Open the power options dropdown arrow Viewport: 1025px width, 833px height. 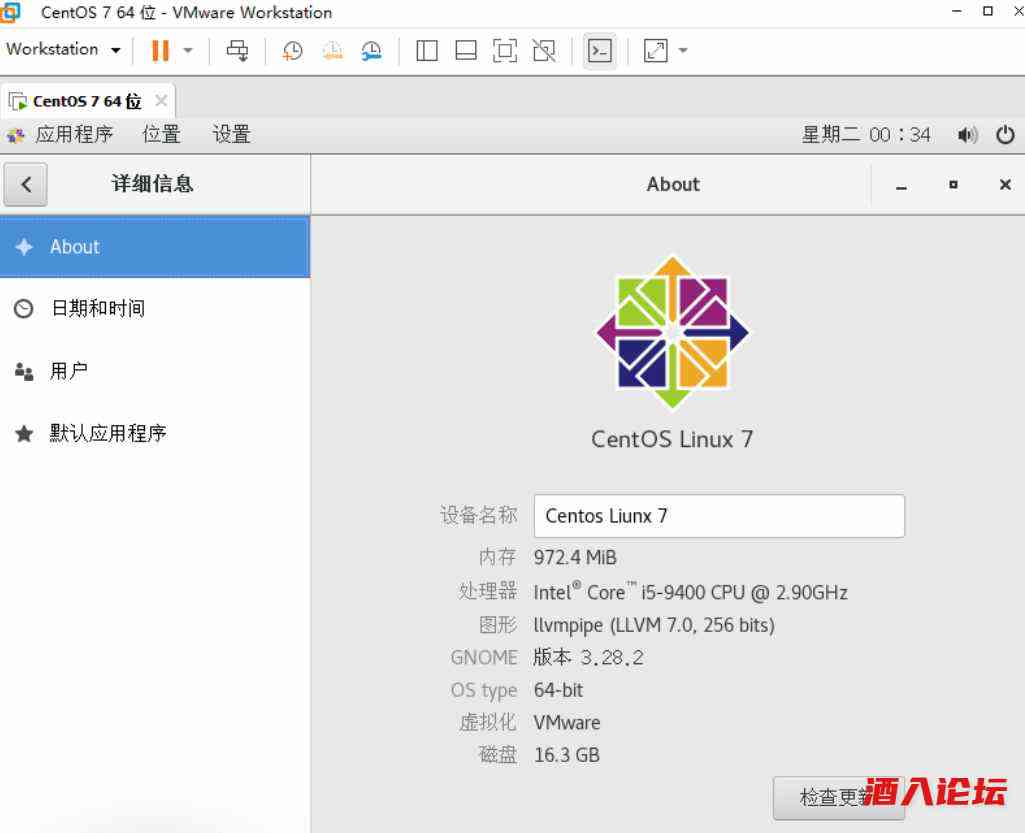188,50
